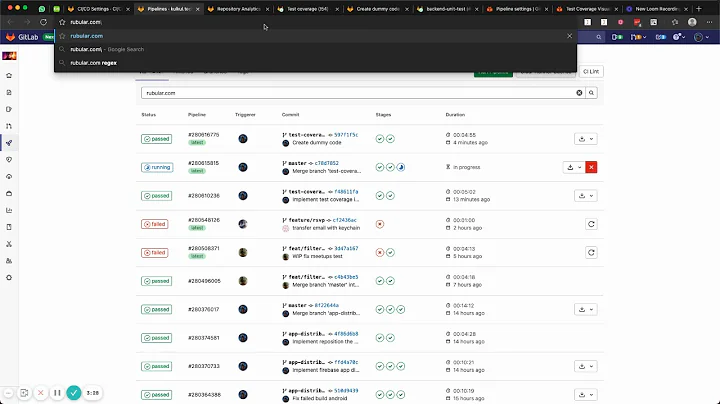Submit pipeline filter with search button
This screenshot has width=720, height=404.
pyautogui.click(x=591, y=93)
